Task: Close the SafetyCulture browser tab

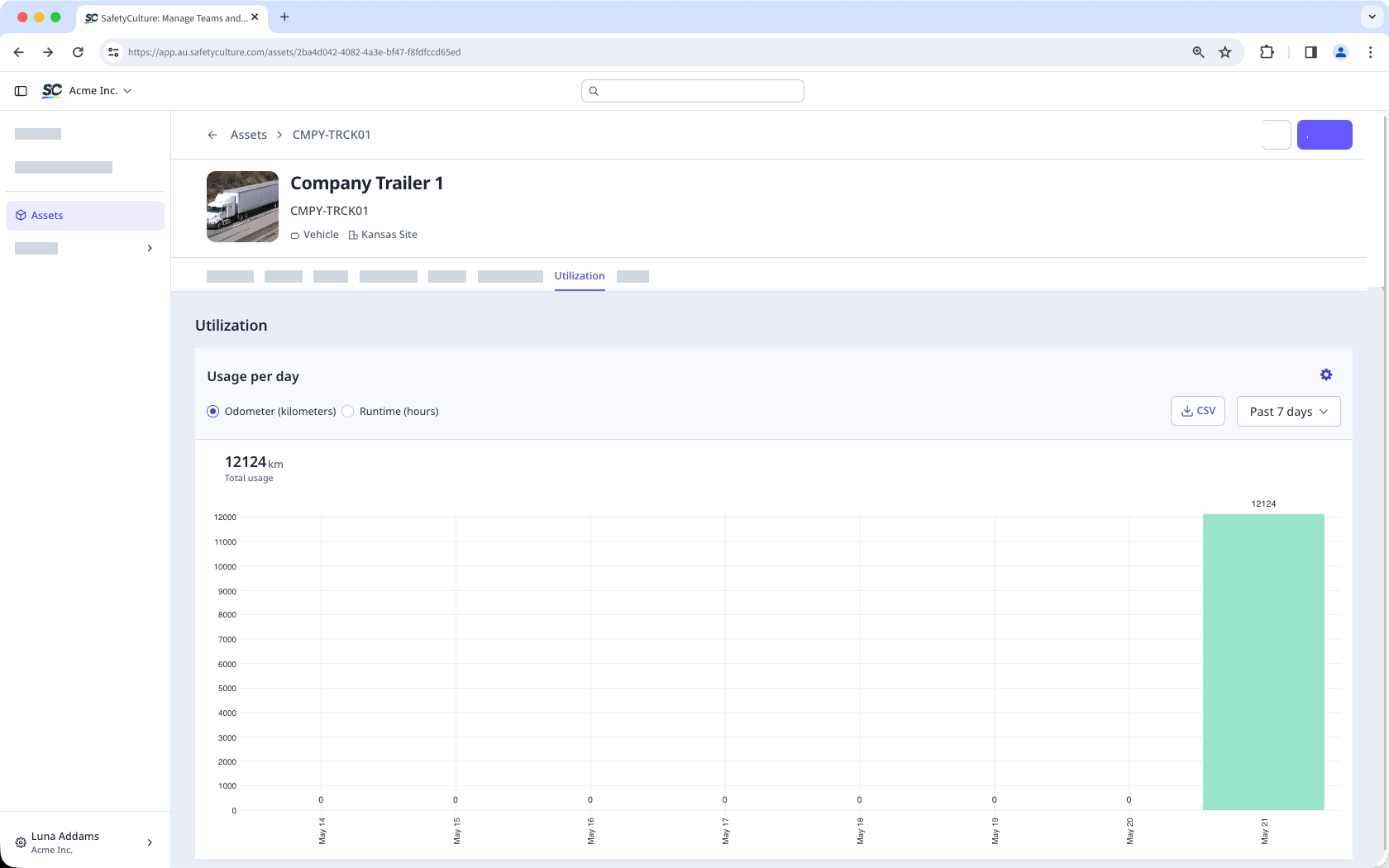Action: pyautogui.click(x=255, y=17)
